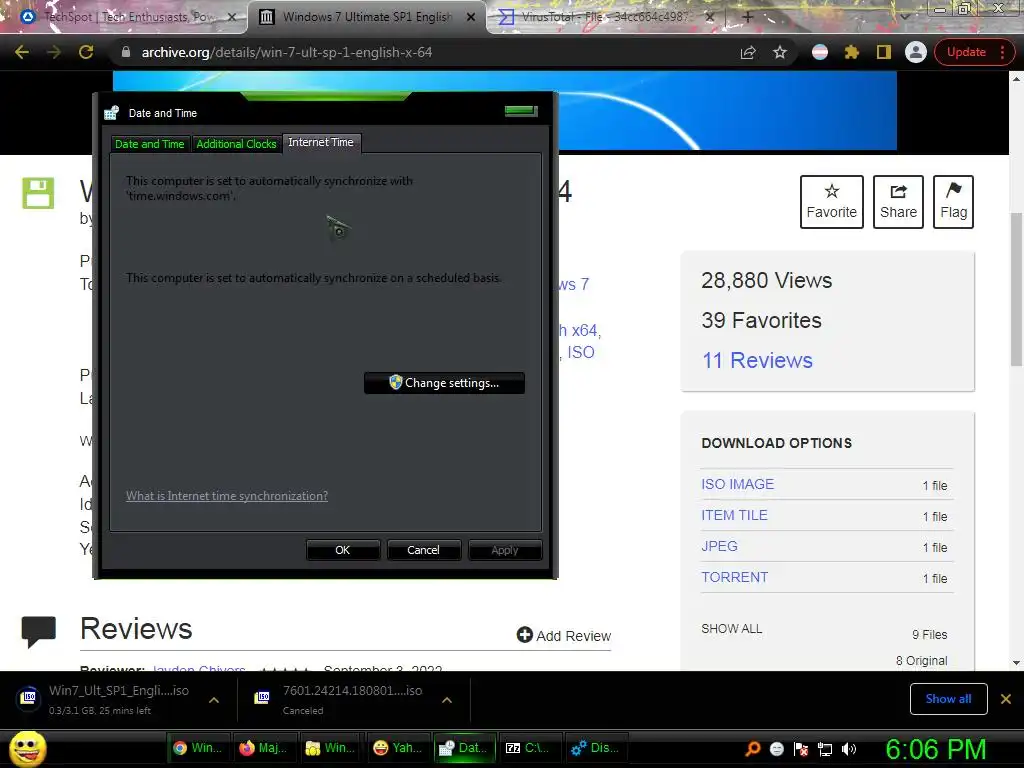Open the smiley Start button
Screen dimensions: 1024x768
[27, 748]
